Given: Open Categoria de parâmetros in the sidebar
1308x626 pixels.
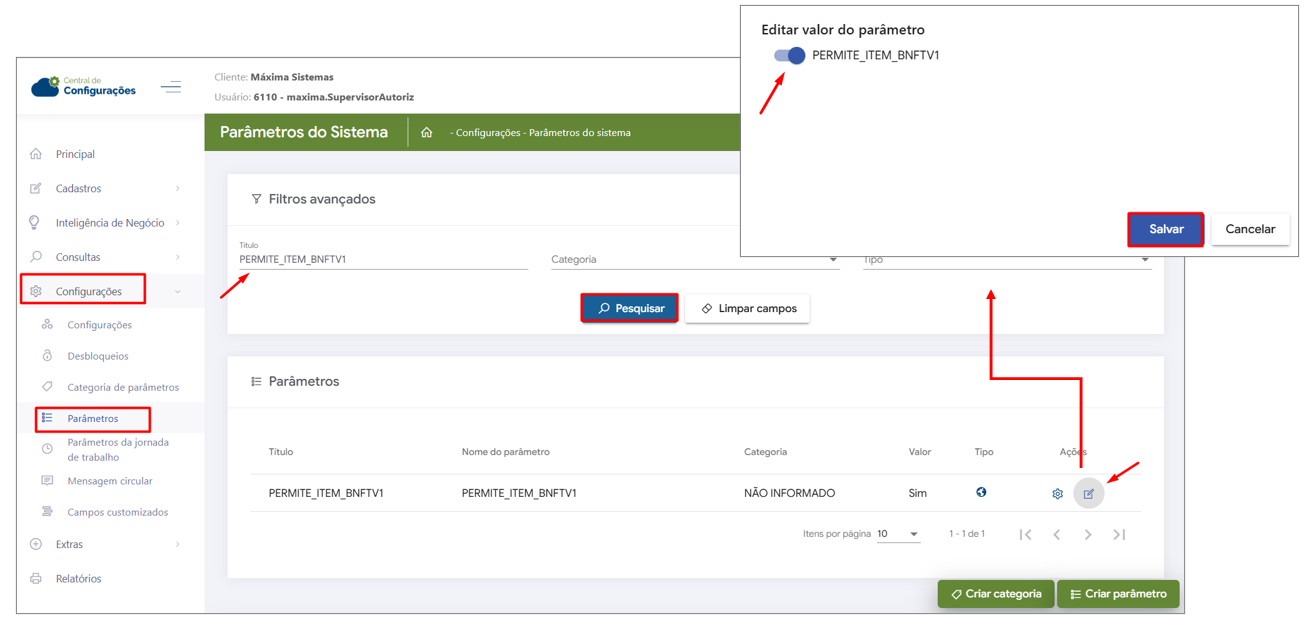Looking at the screenshot, I should click(123, 387).
